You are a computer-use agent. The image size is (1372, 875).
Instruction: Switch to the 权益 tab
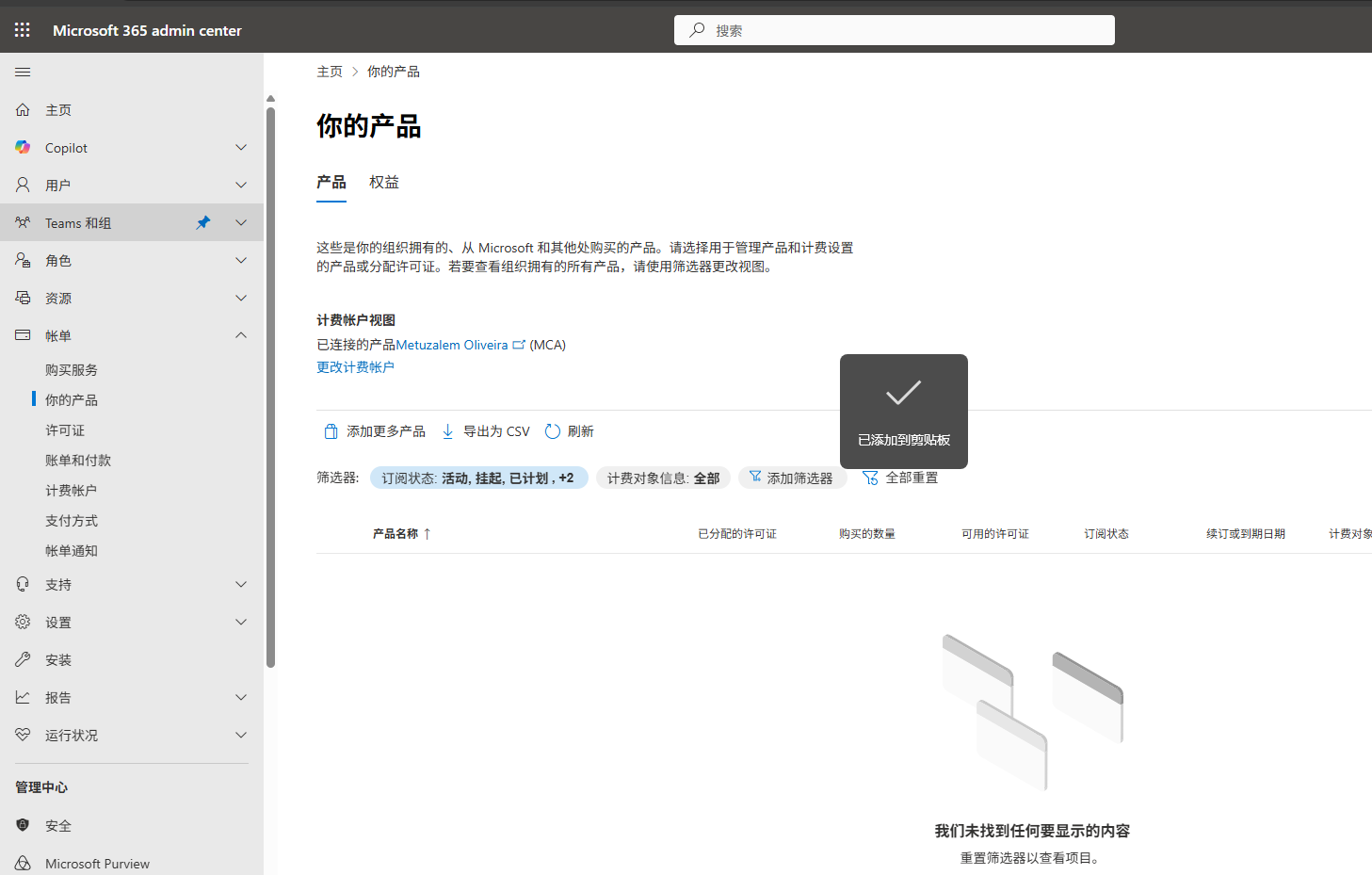(384, 183)
